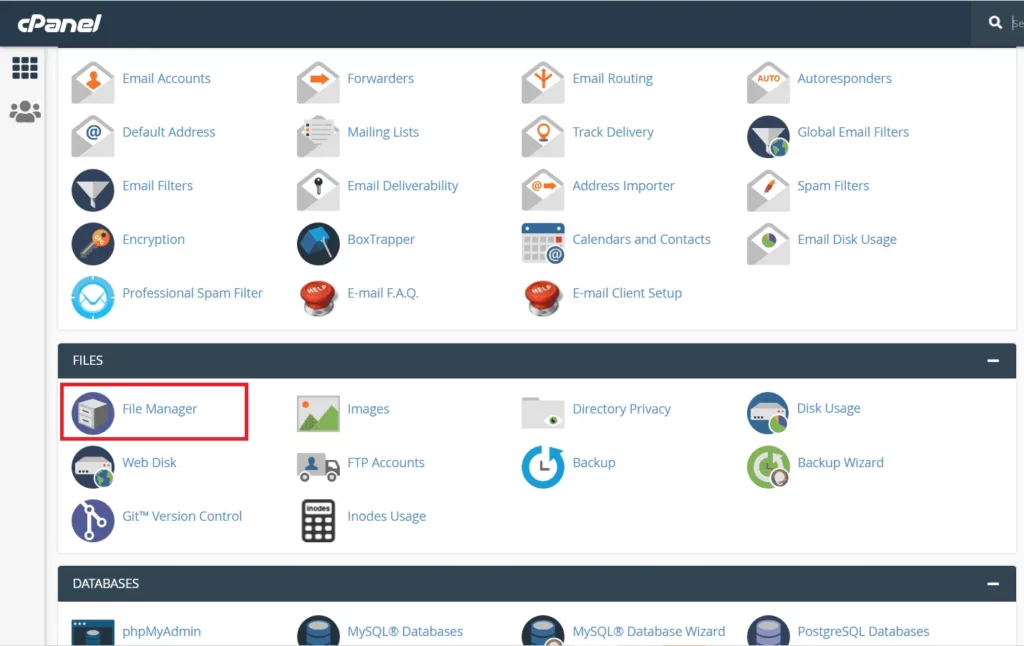This screenshot has height=646, width=1024.
Task: Open the MySQL Databases icon
Action: (318, 631)
